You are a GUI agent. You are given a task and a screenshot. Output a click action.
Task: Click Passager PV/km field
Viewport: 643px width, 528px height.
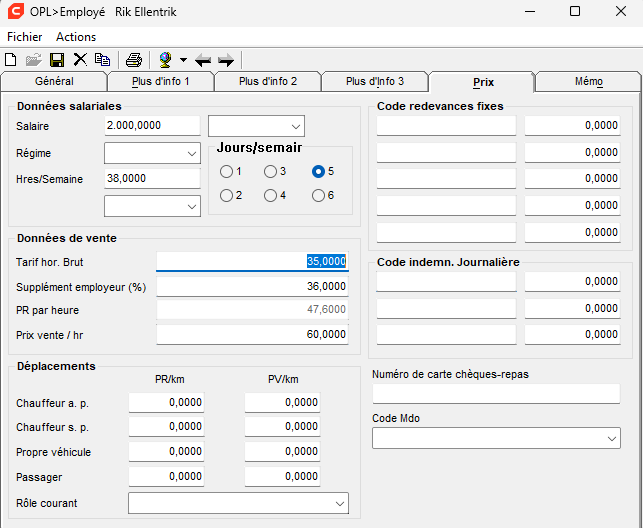click(282, 477)
